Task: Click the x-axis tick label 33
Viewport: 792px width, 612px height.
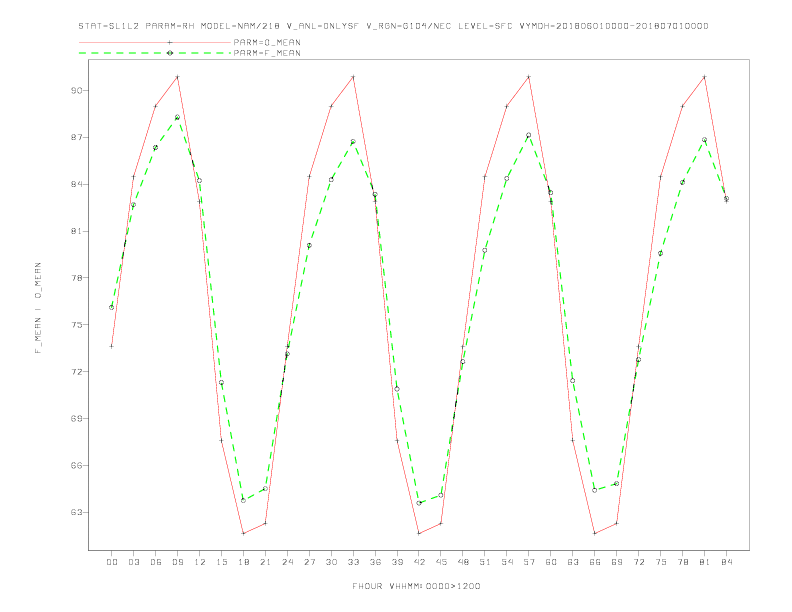Action: click(353, 562)
